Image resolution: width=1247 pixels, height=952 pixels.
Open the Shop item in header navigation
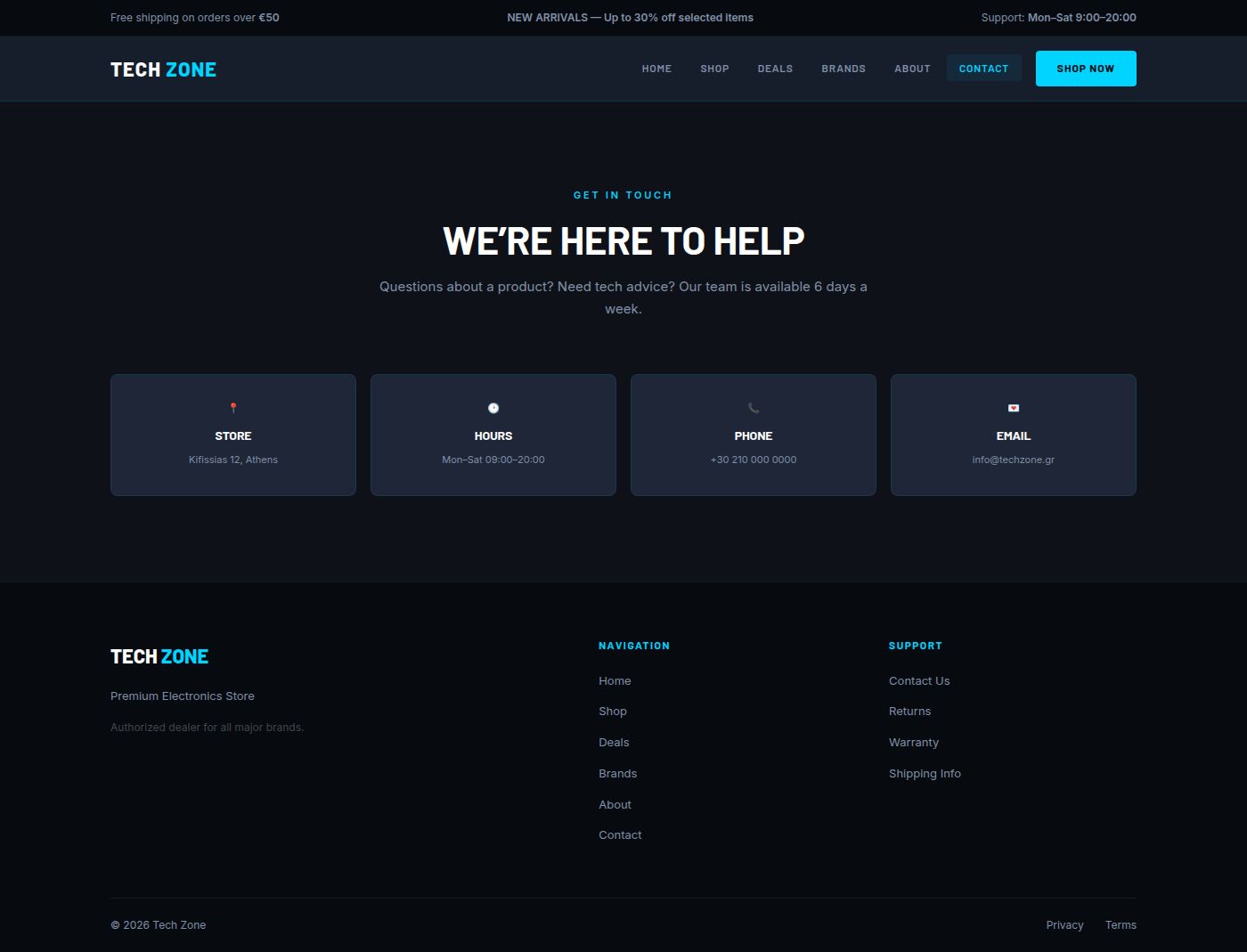pos(714,69)
